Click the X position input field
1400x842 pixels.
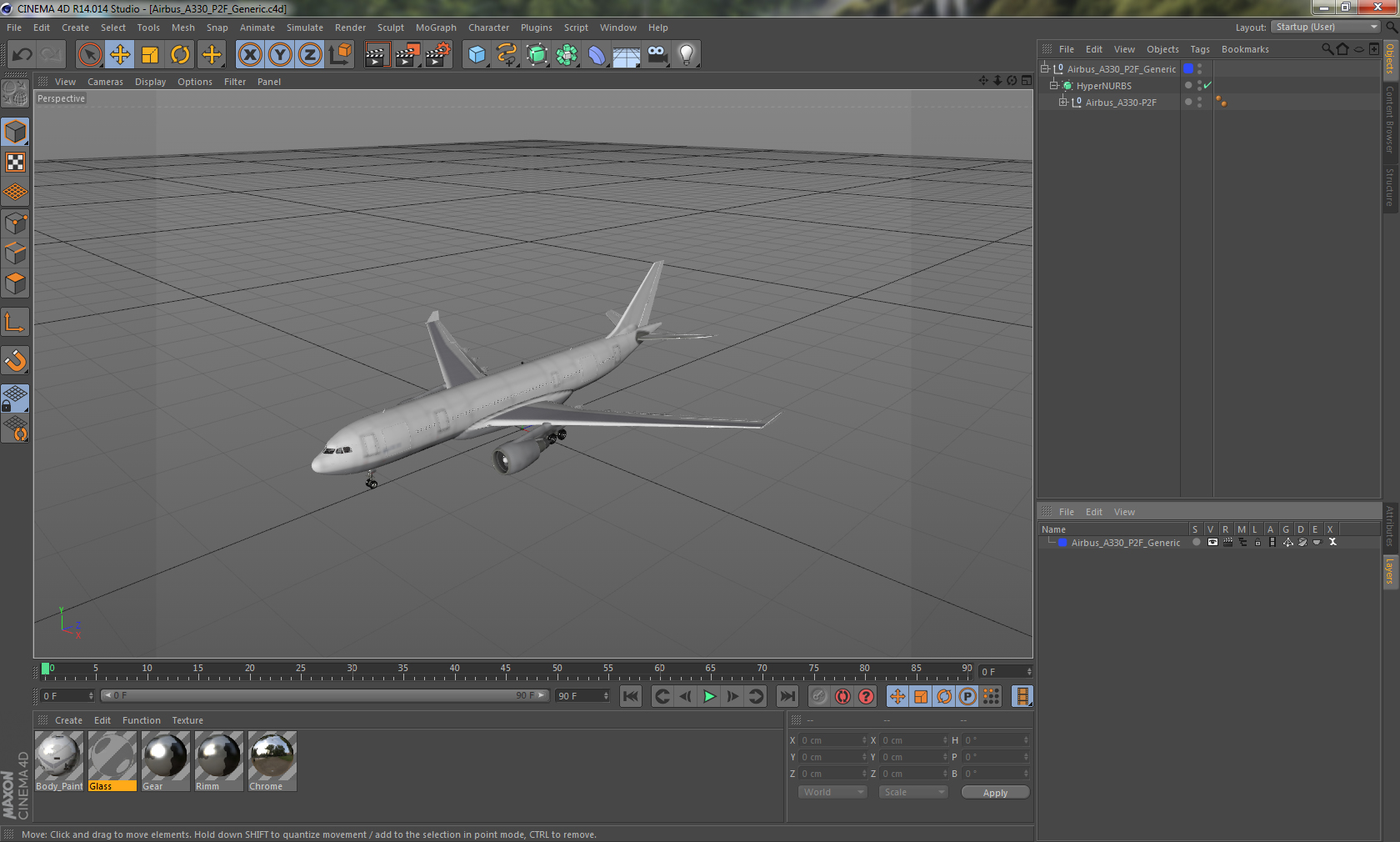click(833, 740)
